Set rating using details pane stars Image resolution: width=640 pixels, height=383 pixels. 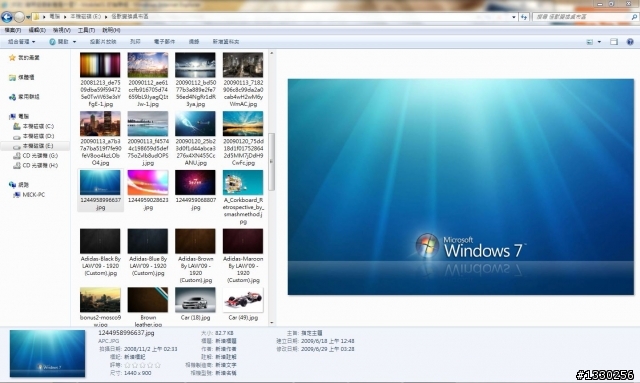coord(142,365)
